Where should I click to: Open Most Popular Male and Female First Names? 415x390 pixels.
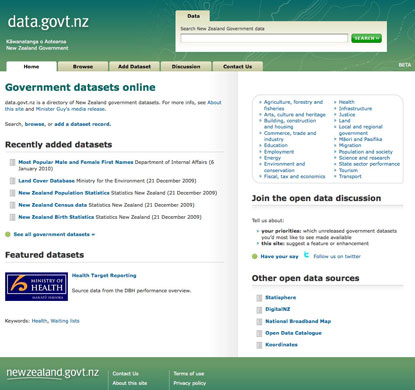coord(76,162)
